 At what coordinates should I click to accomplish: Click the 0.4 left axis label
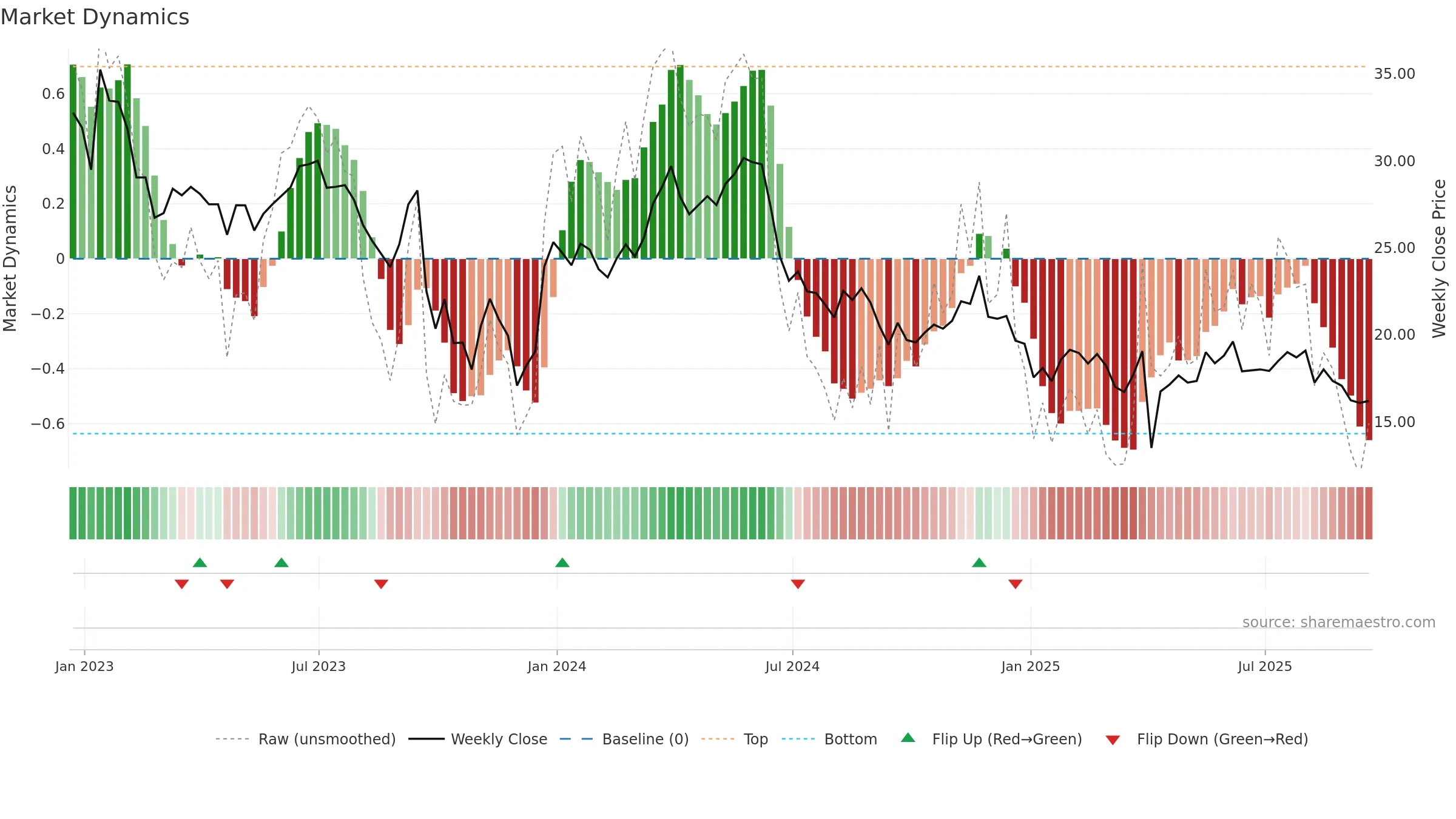coord(53,149)
